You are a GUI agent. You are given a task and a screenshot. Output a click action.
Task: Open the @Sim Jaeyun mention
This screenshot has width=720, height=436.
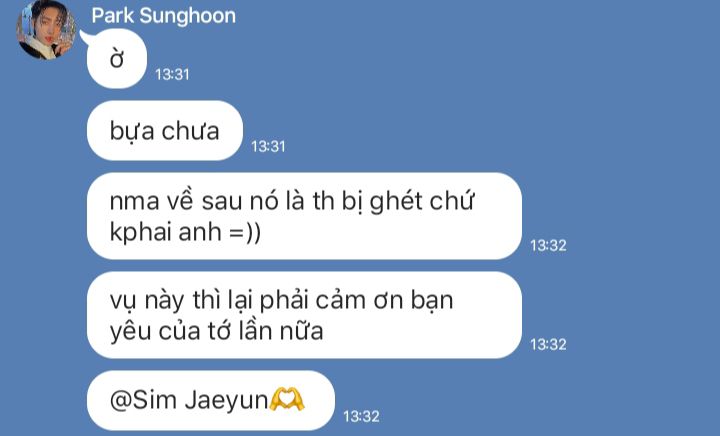(189, 400)
